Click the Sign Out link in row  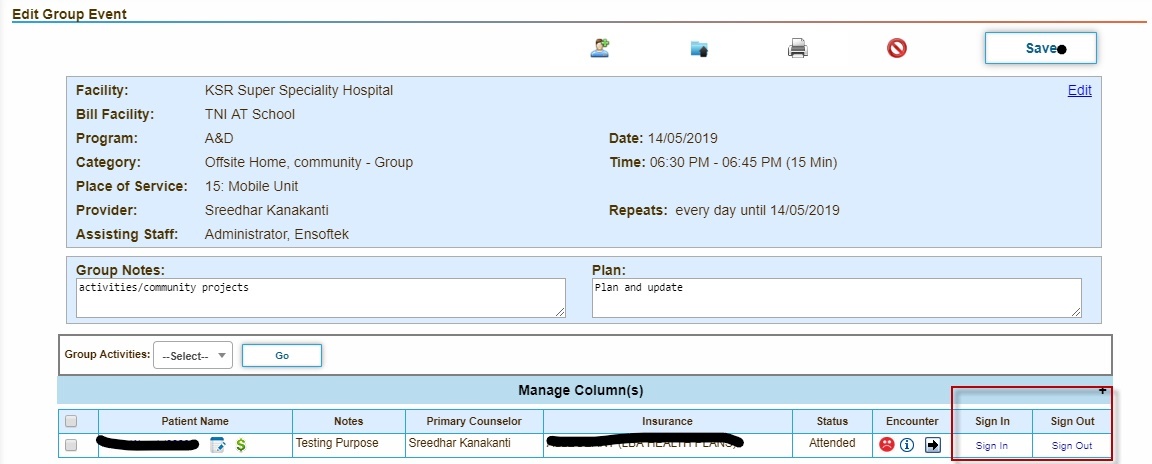(1072, 446)
